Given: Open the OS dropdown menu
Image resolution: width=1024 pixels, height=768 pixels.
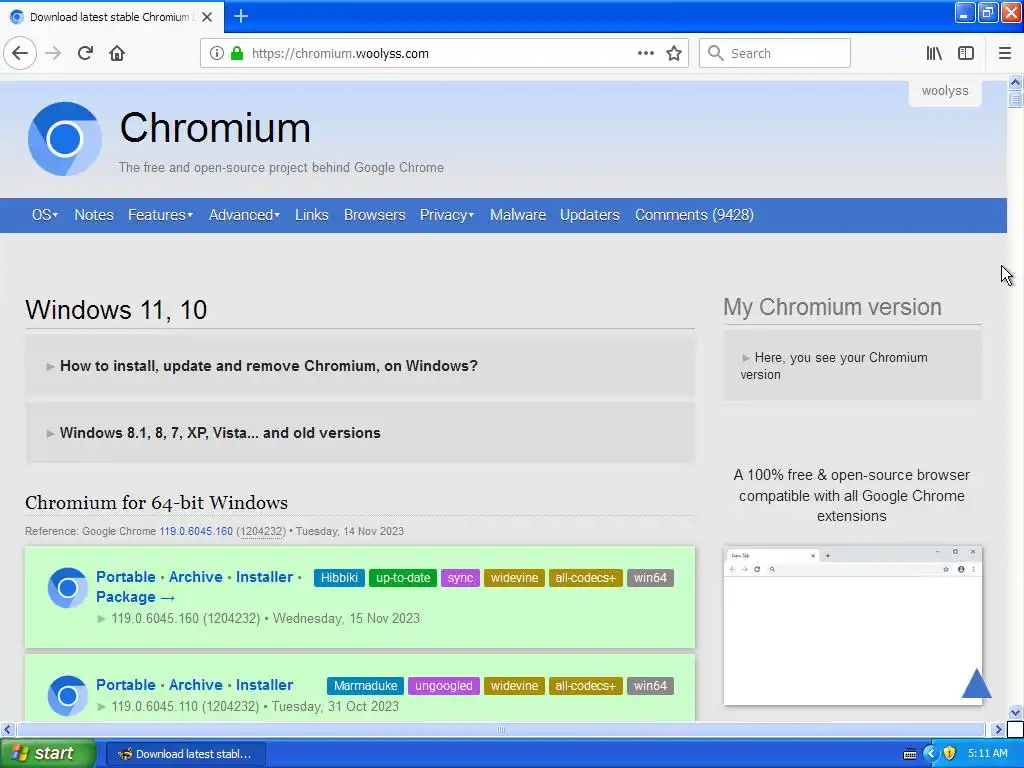Looking at the screenshot, I should click(45, 215).
